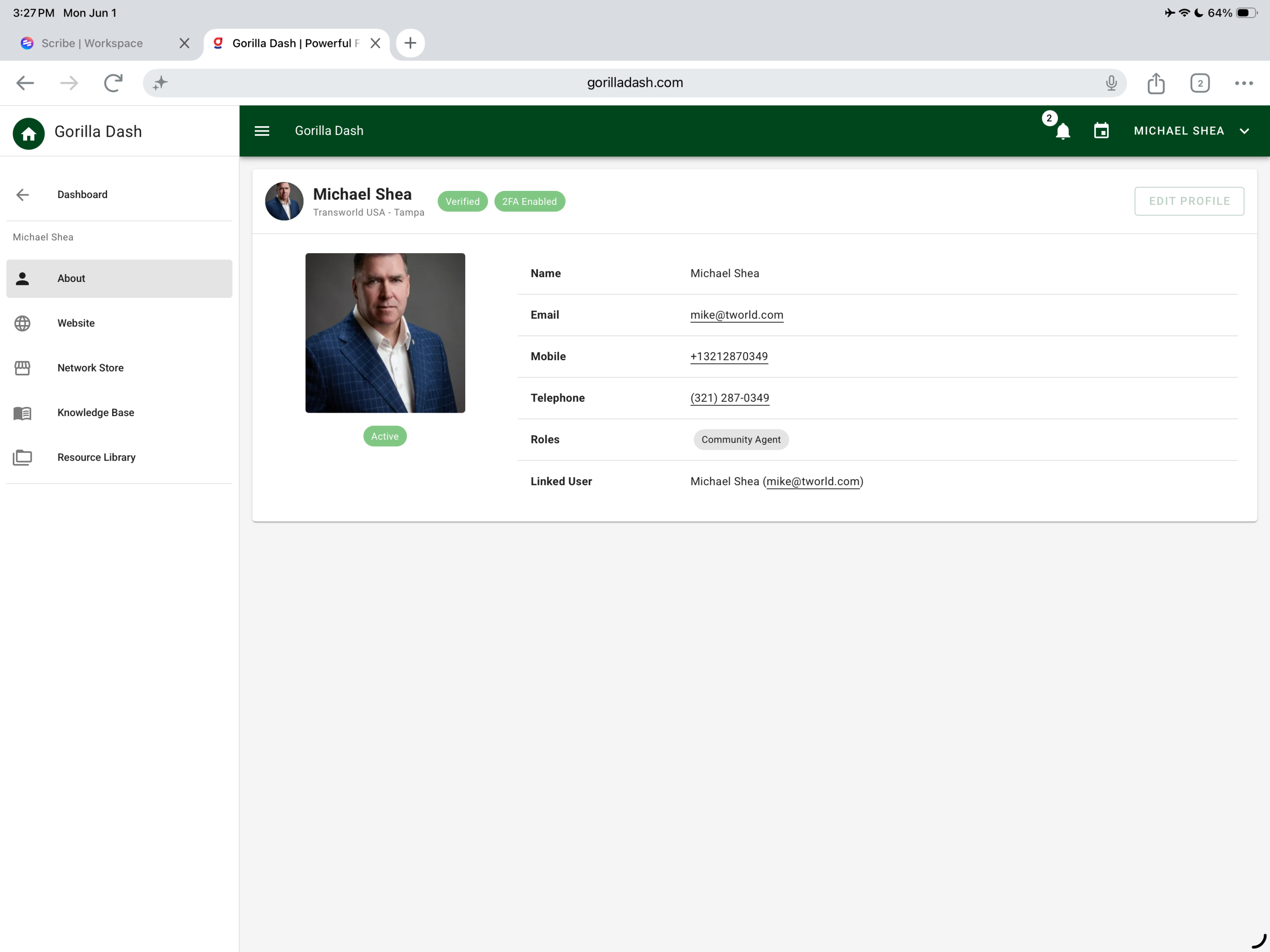Go forward in the browser

point(69,83)
